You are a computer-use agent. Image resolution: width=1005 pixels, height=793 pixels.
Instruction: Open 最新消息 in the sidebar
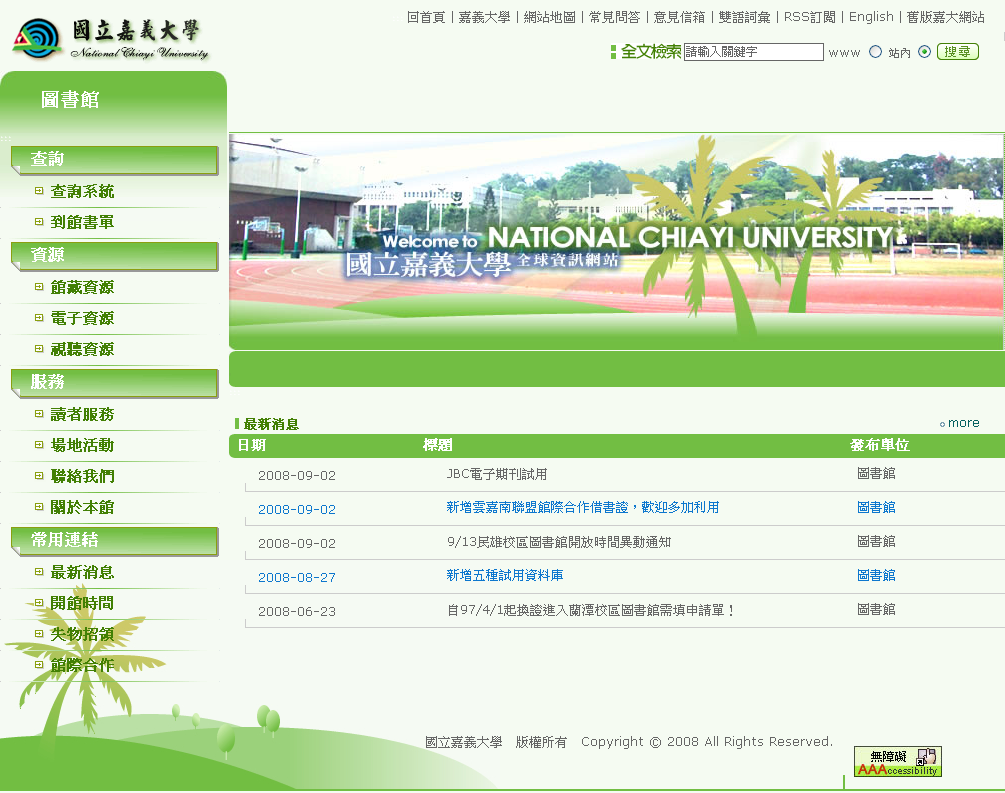(82, 572)
